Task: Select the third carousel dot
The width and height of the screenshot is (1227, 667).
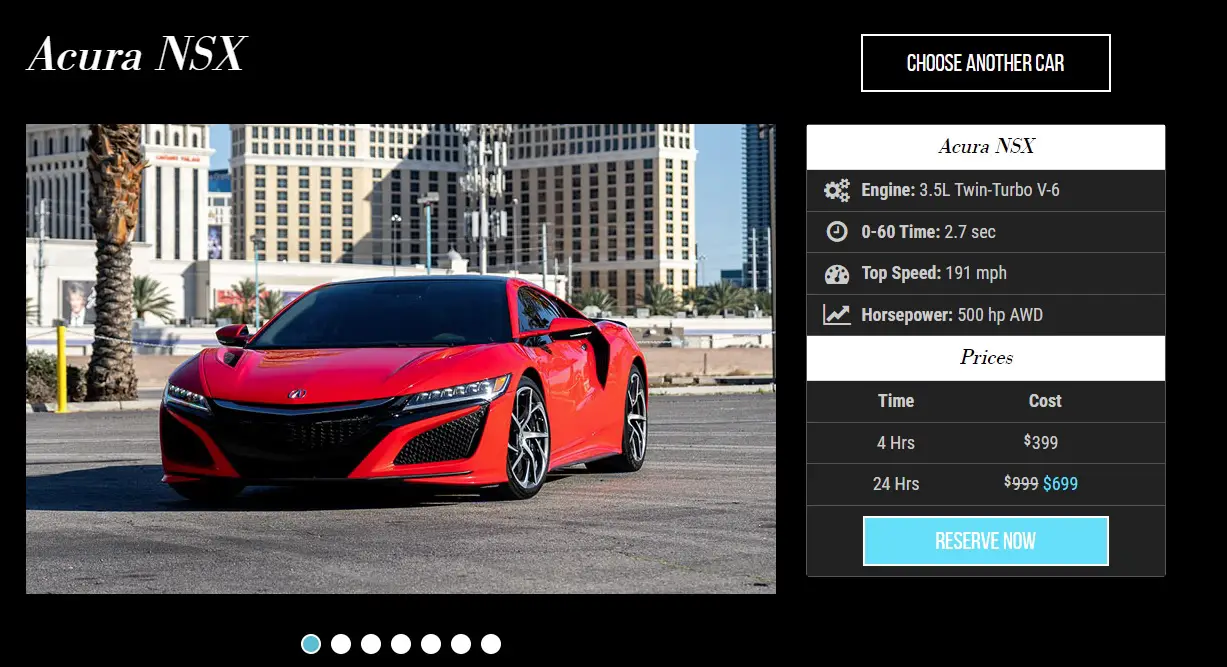Action: tap(371, 644)
